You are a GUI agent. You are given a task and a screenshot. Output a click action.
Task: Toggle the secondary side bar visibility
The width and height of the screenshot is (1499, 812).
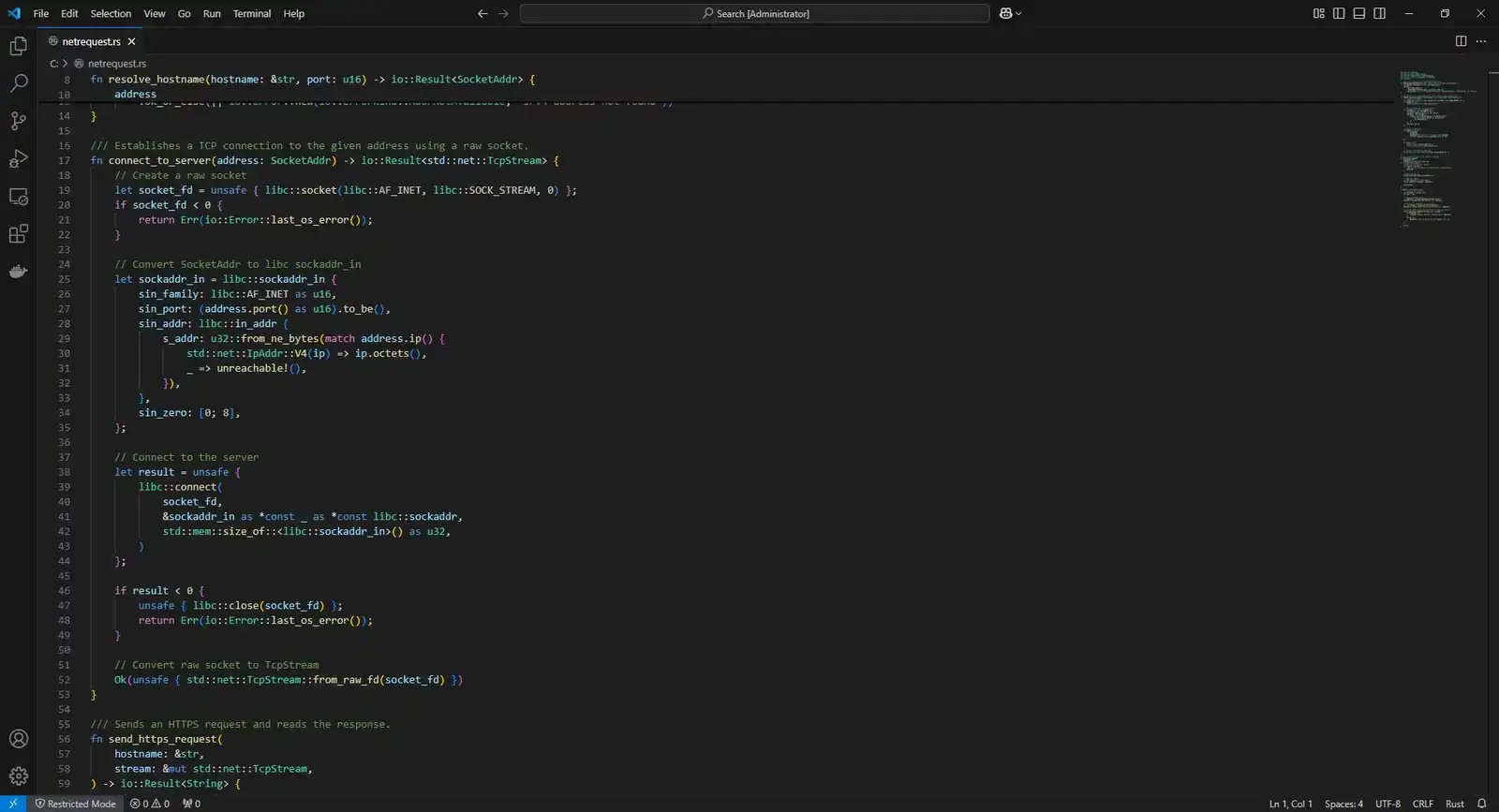pyautogui.click(x=1379, y=13)
